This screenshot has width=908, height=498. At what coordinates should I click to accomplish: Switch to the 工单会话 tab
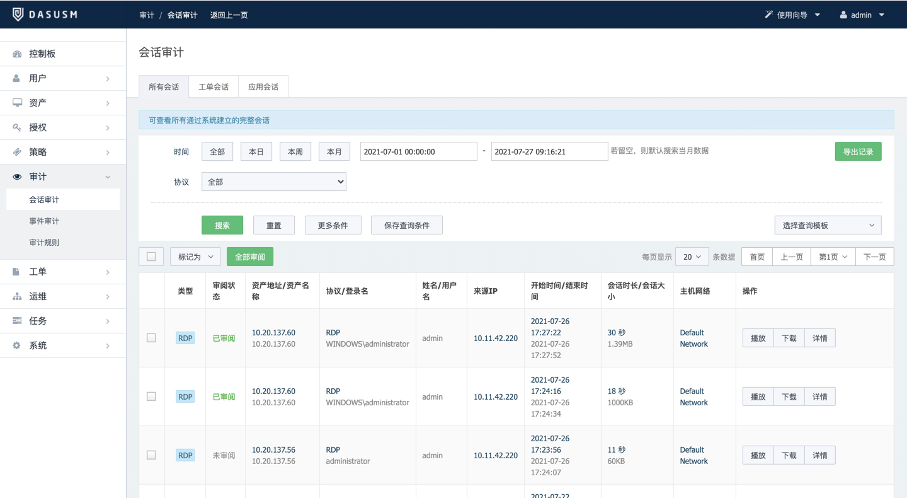[x=214, y=87]
